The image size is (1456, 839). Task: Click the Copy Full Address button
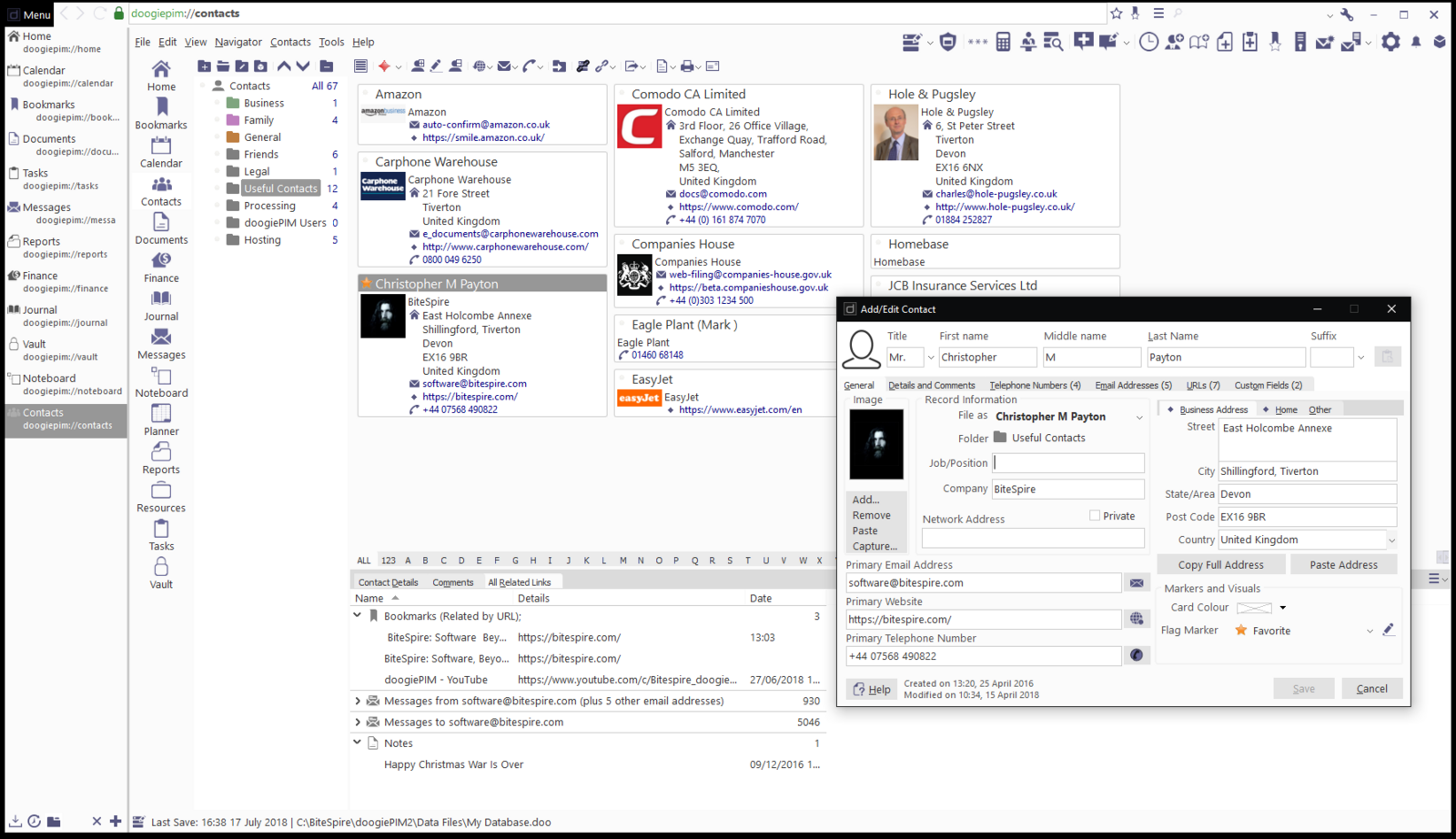point(1220,564)
